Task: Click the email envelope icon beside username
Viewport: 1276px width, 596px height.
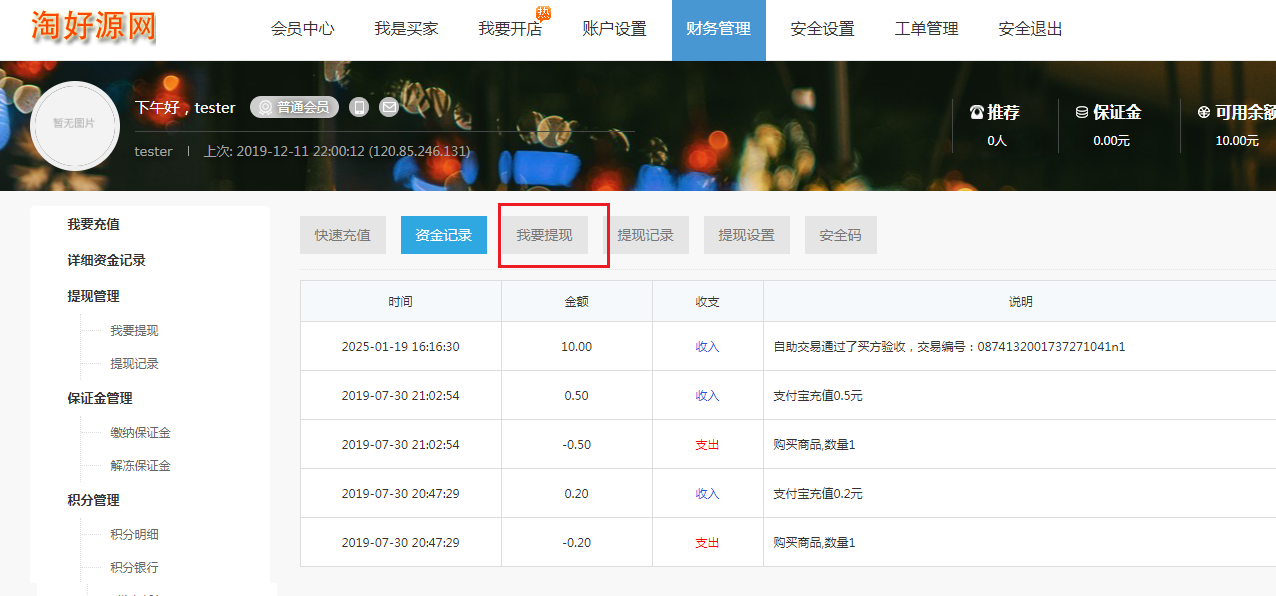Action: pos(389,107)
